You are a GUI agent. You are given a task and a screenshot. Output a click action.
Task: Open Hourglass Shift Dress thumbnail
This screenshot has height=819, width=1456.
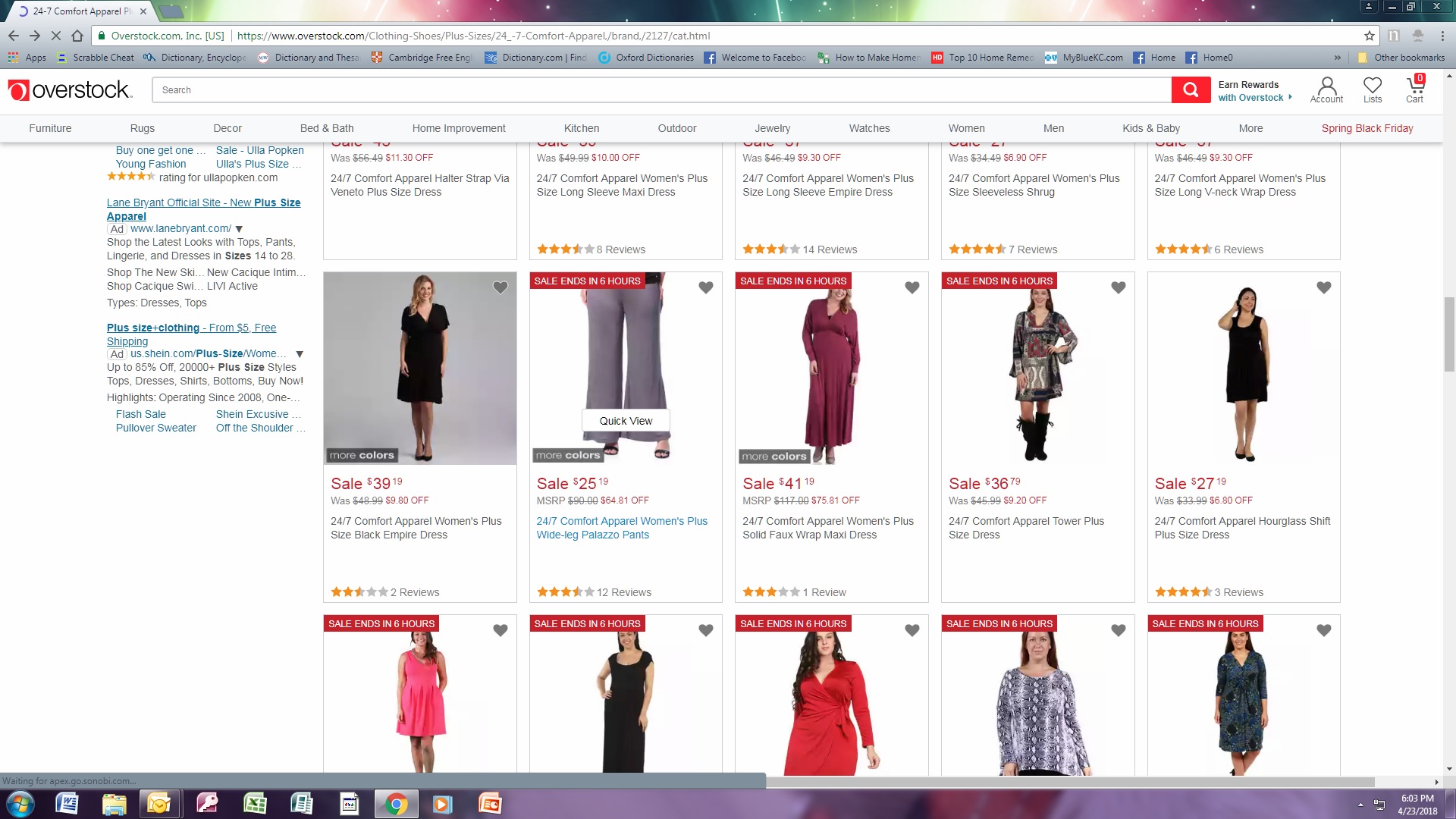click(x=1244, y=369)
